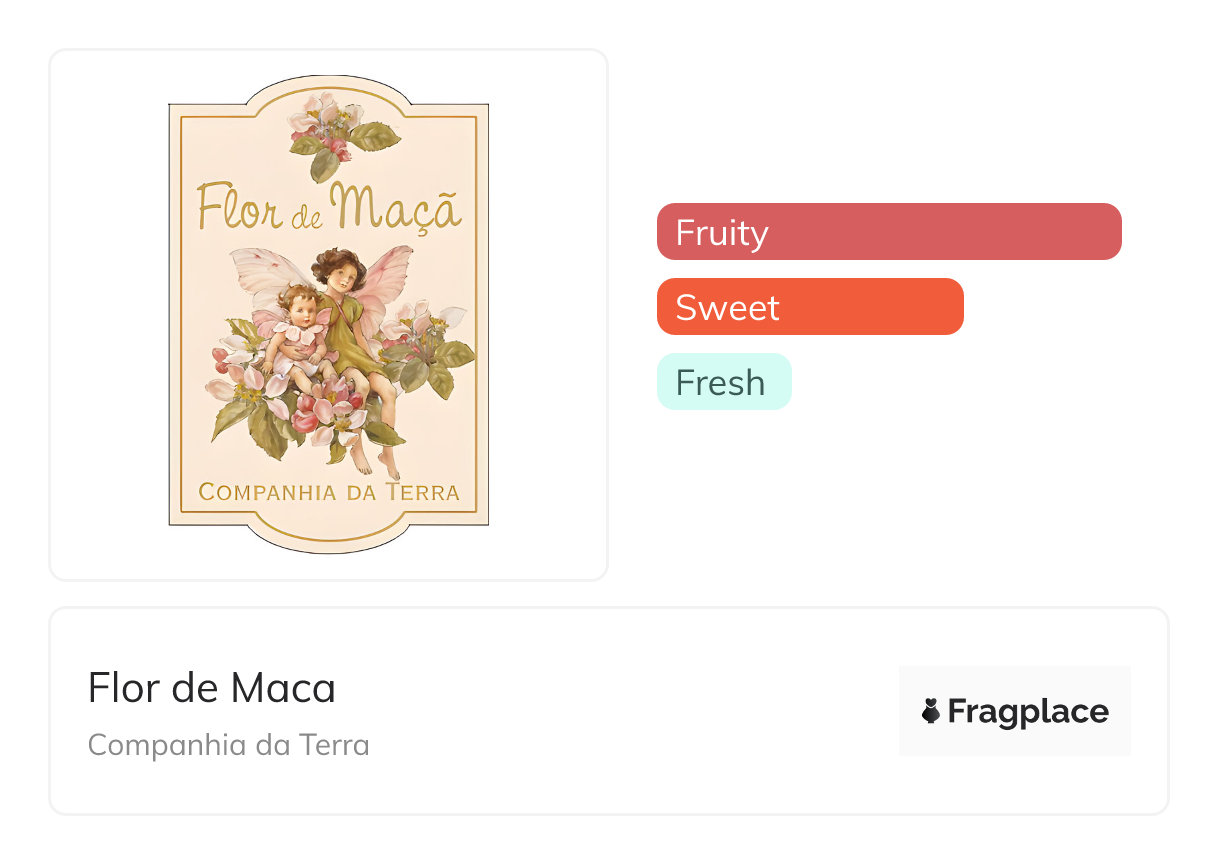
Task: Click the fairy's bare feet on the label
Action: coord(377,463)
